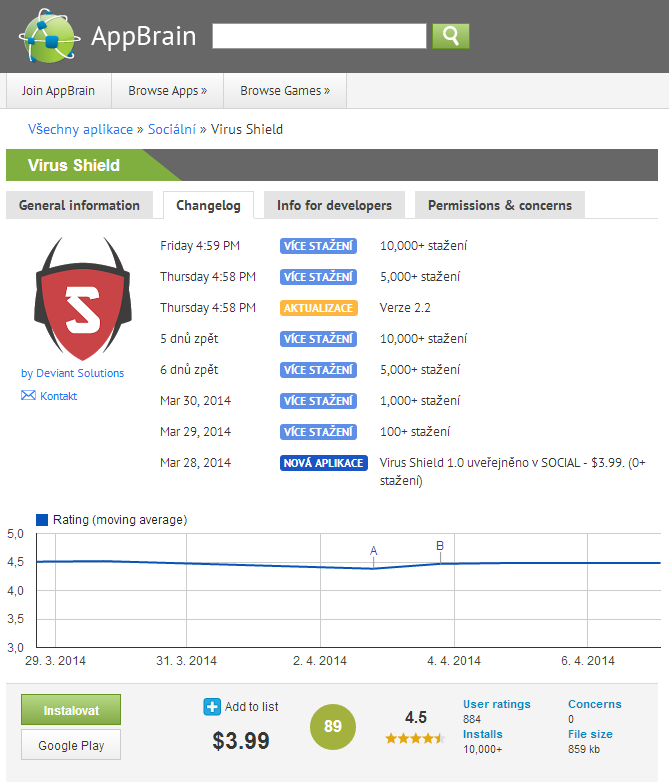
Task: Click the star rating icons
Action: (x=415, y=738)
